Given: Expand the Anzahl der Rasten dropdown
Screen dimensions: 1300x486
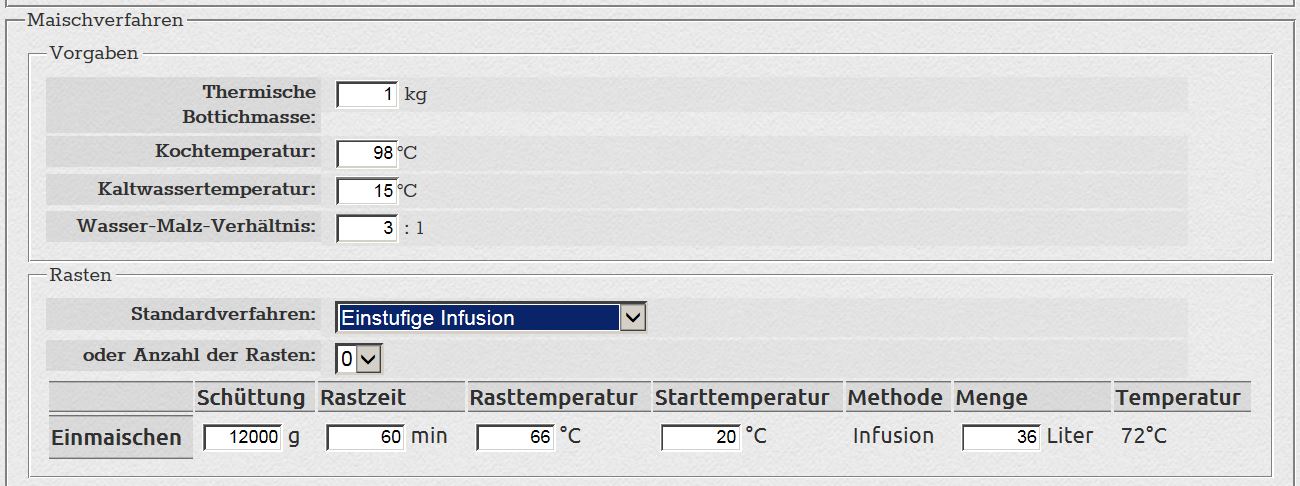Looking at the screenshot, I should 359,357.
